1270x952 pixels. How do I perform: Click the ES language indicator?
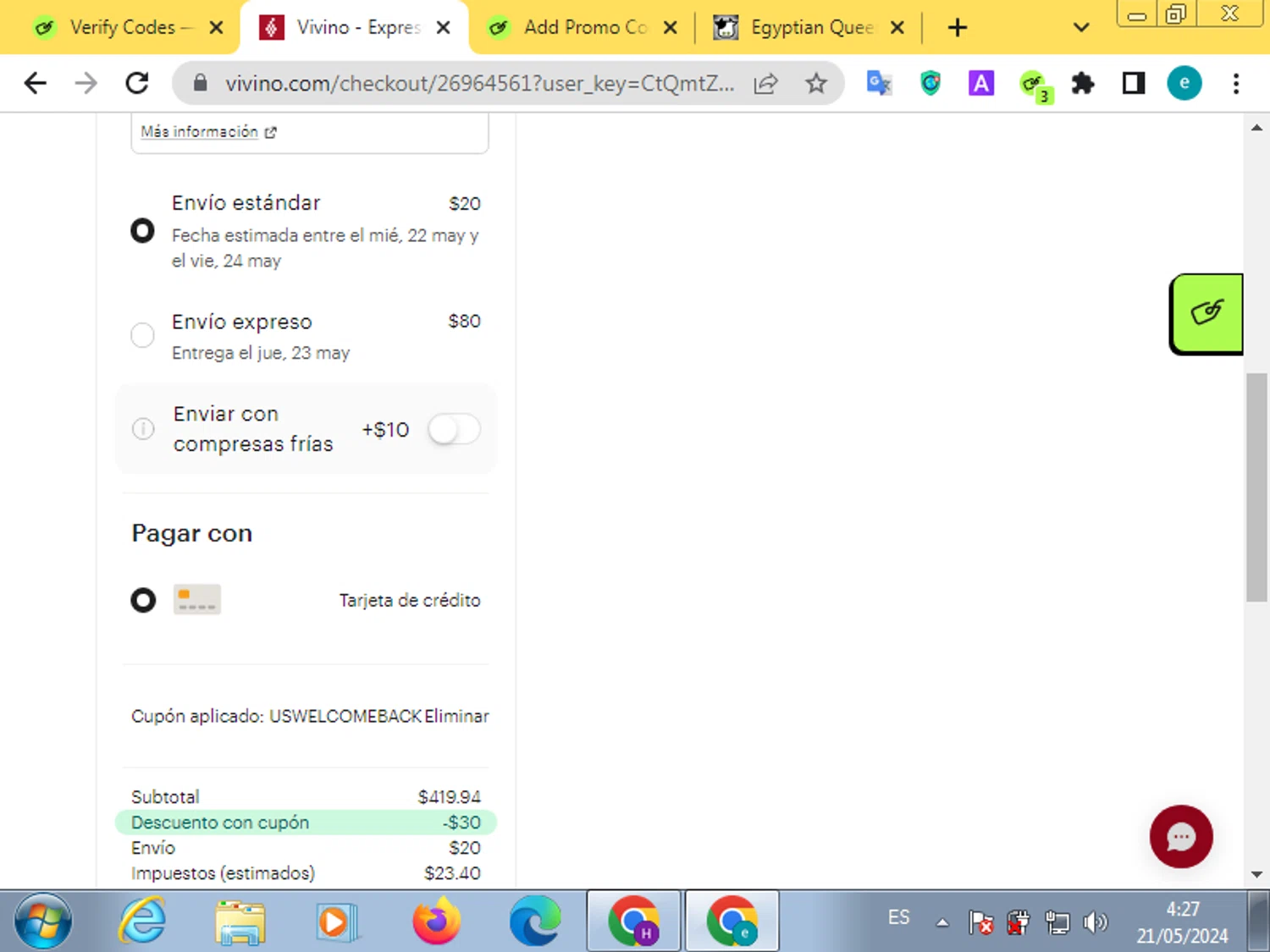899,917
